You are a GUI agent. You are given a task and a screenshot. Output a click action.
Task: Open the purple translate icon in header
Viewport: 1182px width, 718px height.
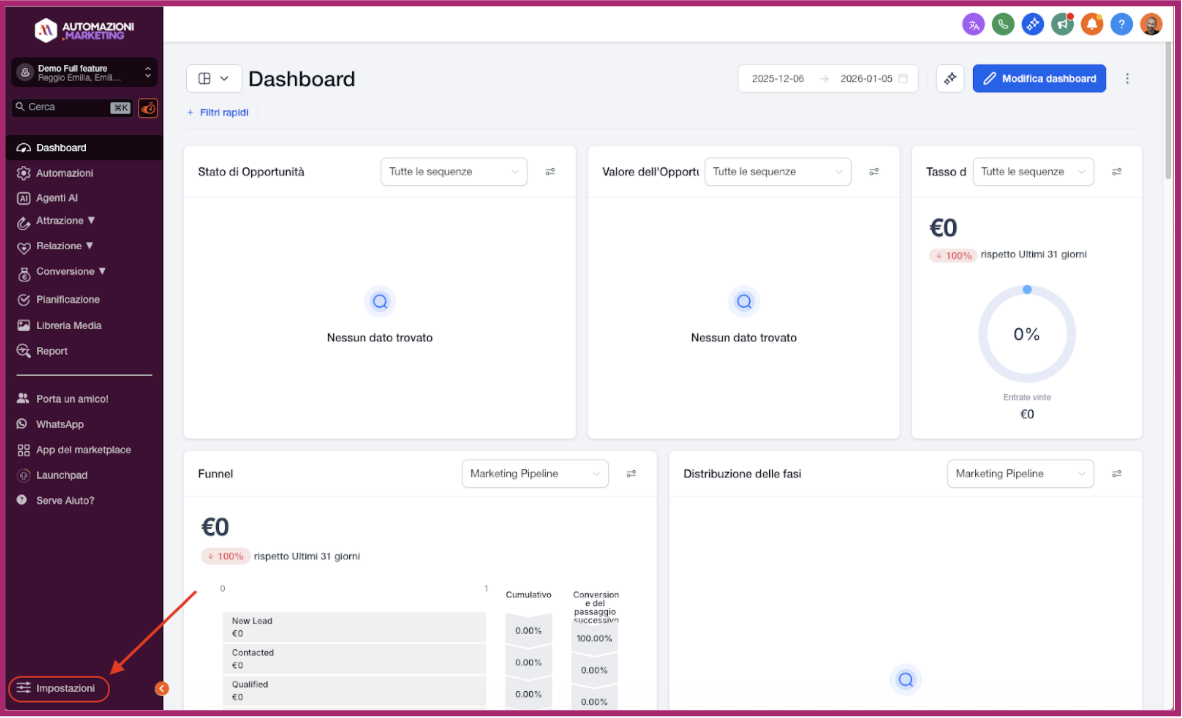pyautogui.click(x=973, y=25)
